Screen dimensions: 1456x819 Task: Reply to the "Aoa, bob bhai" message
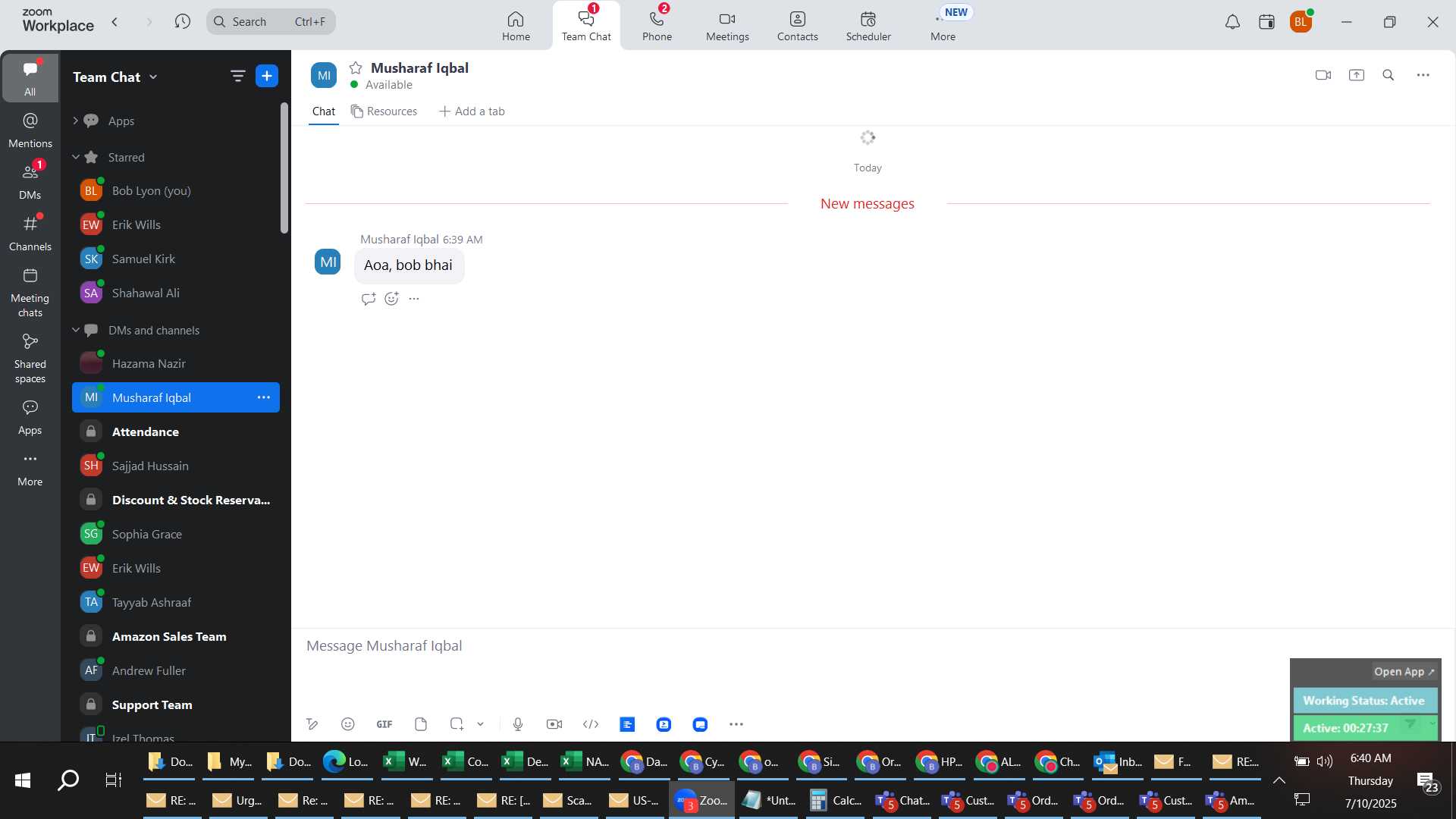(369, 299)
